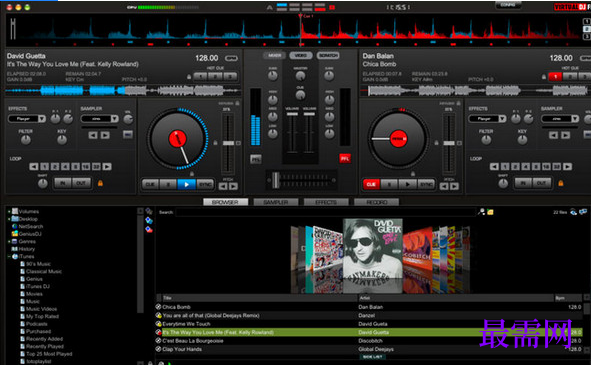Select the MIXER center panel

(274, 55)
